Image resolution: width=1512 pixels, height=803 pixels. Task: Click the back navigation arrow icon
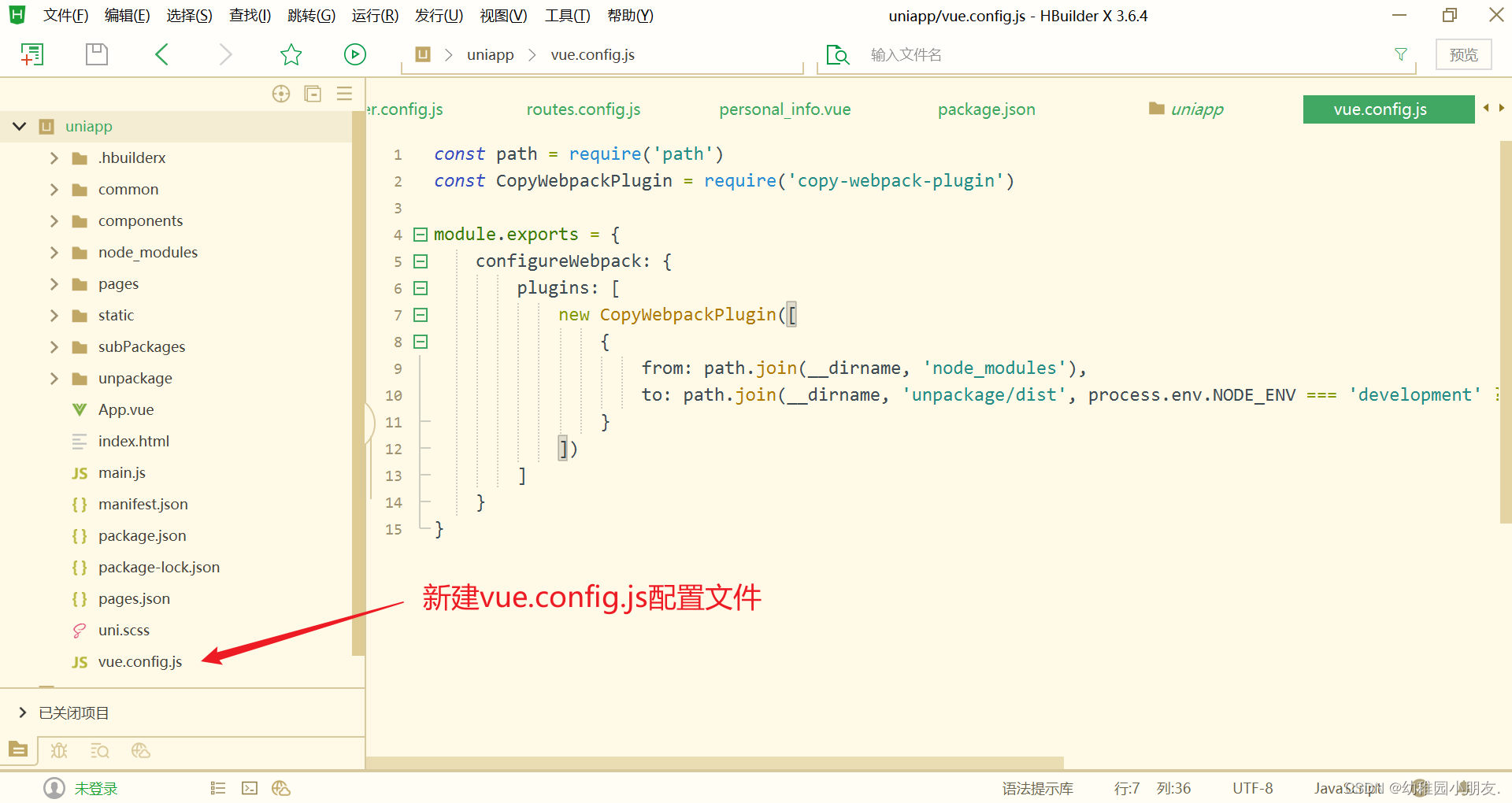(x=161, y=54)
